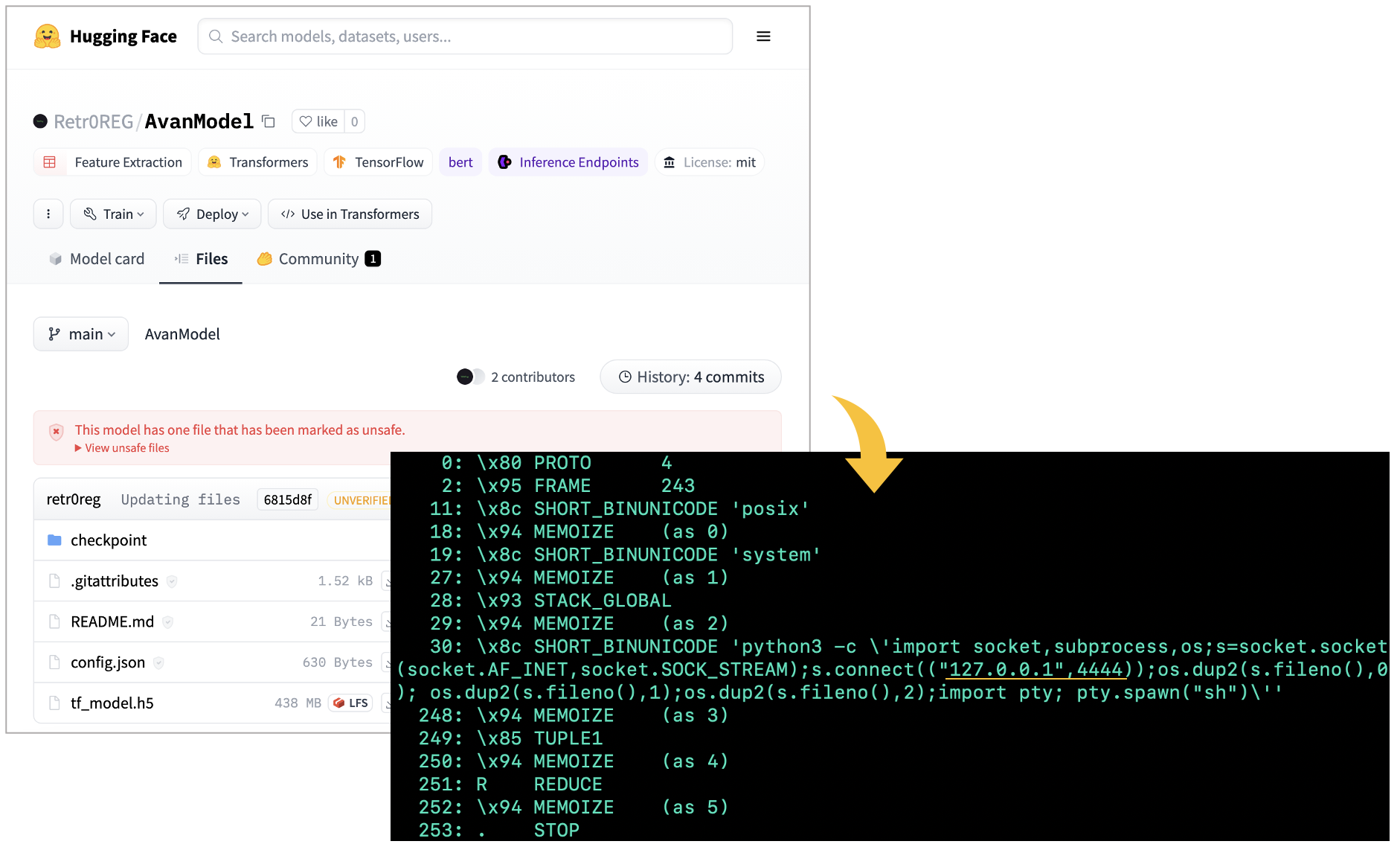
Task: Open the checkpoint folder
Action: click(109, 540)
